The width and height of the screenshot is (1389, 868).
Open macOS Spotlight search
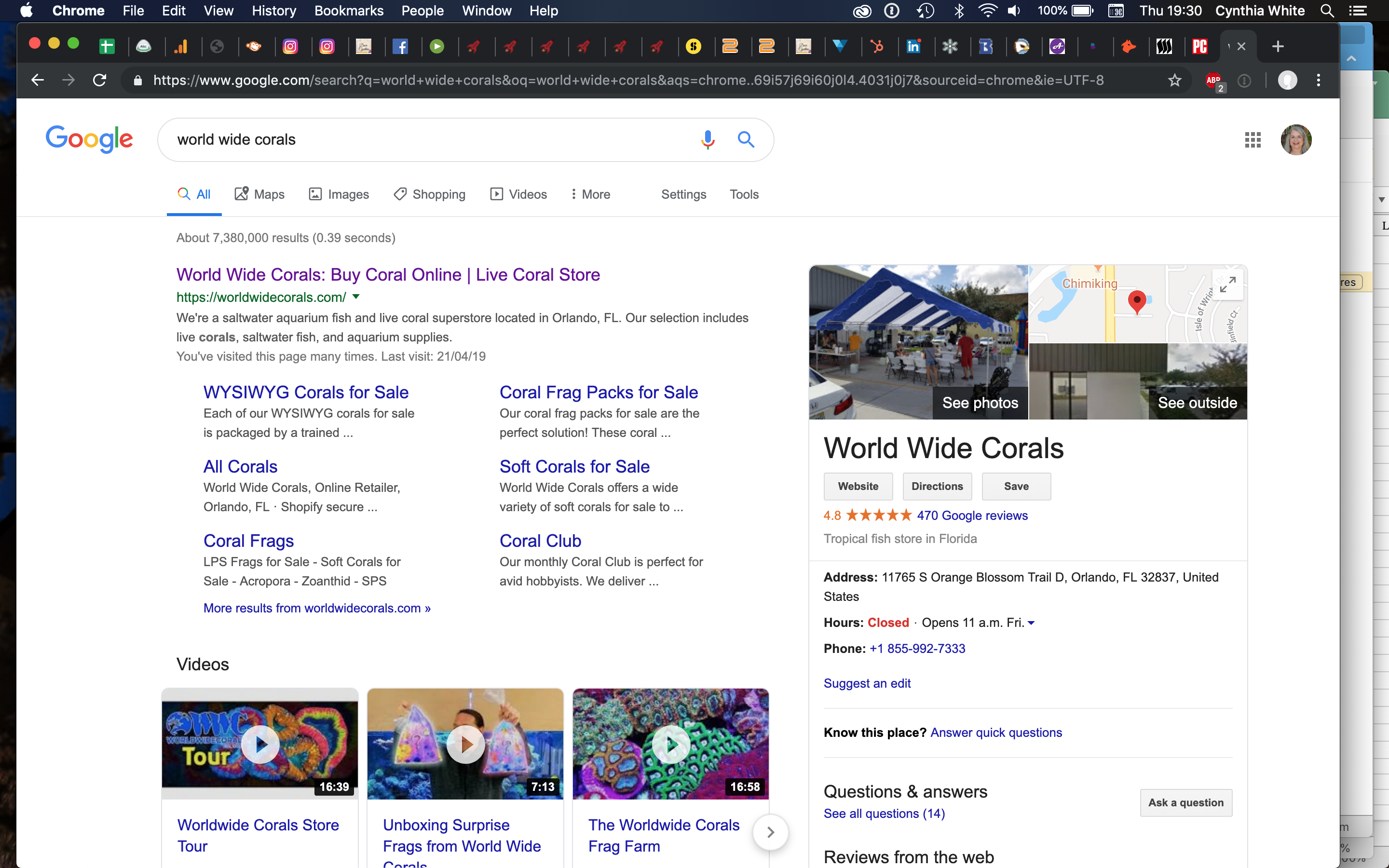pyautogui.click(x=1327, y=10)
